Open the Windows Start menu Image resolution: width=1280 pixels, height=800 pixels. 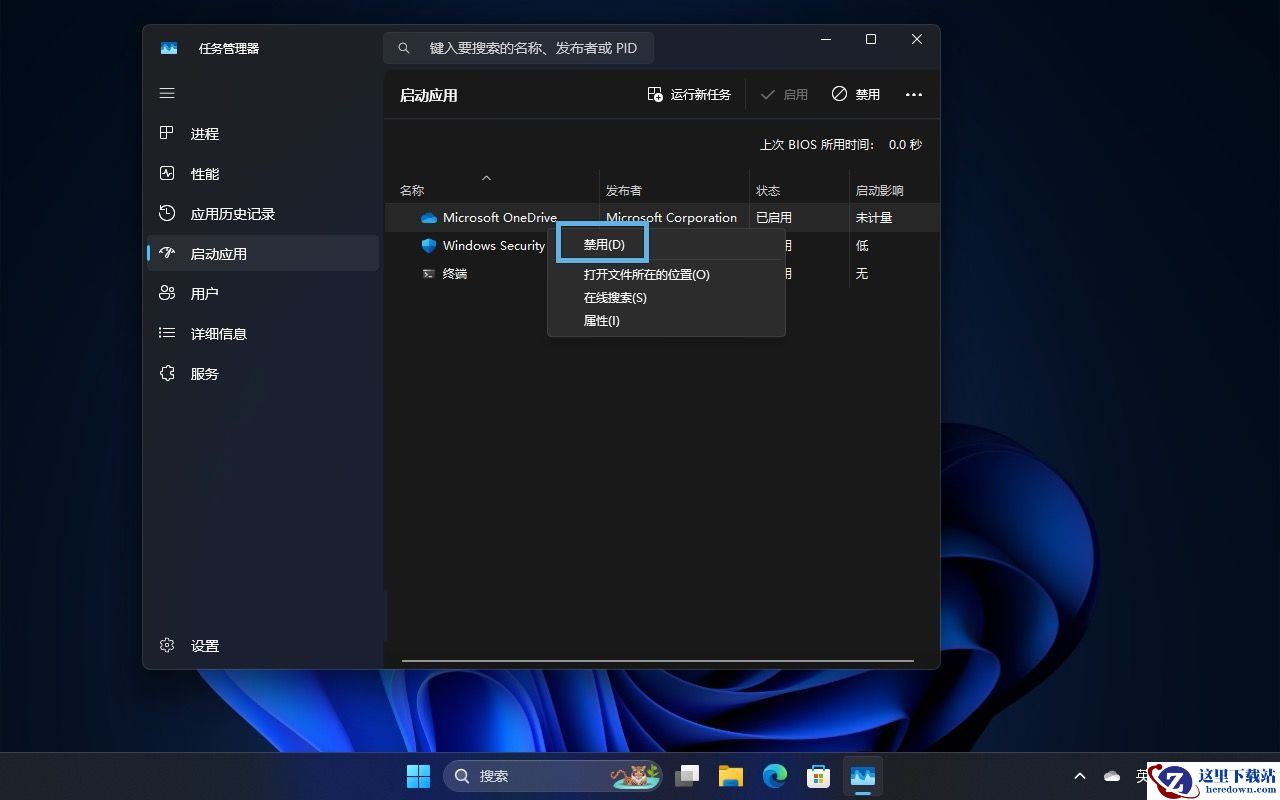[418, 776]
